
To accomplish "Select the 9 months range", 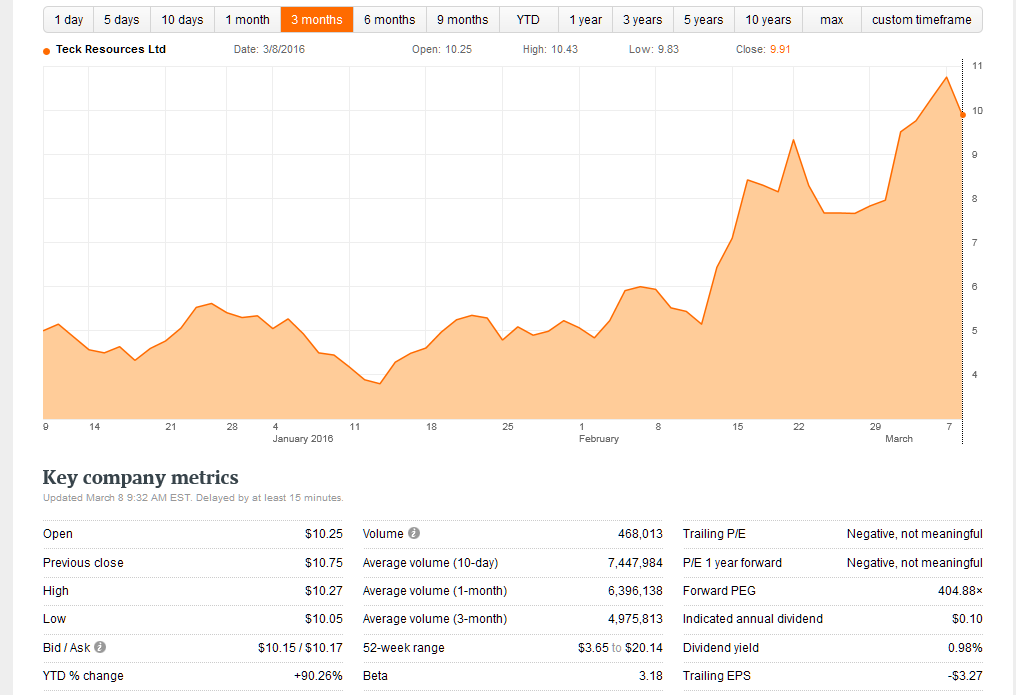I will (x=462, y=20).
